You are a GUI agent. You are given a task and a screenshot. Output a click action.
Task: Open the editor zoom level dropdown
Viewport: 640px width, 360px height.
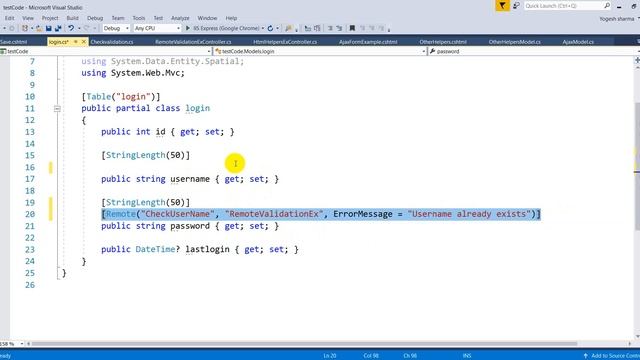(x=12, y=344)
